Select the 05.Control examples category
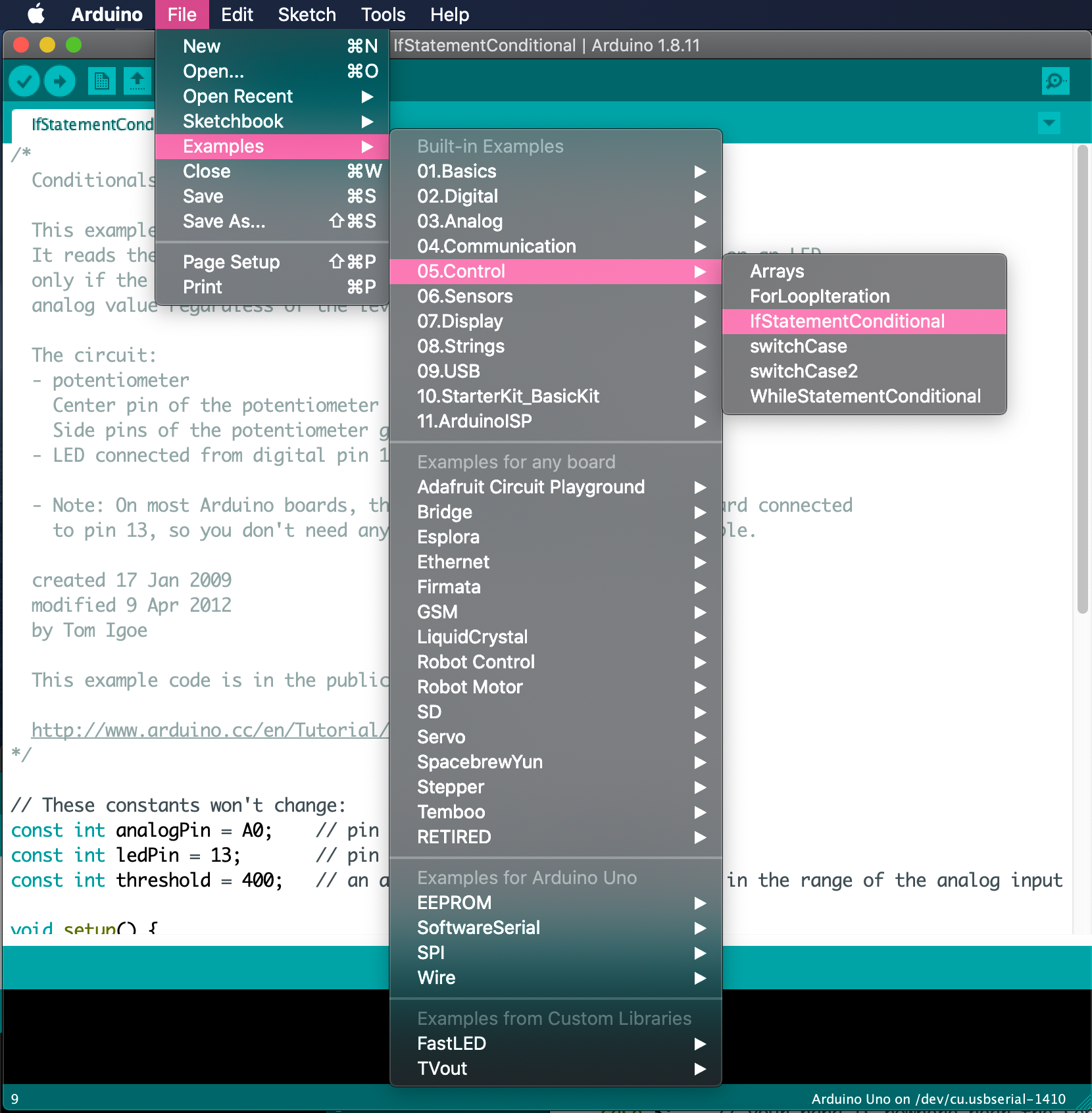 (556, 271)
